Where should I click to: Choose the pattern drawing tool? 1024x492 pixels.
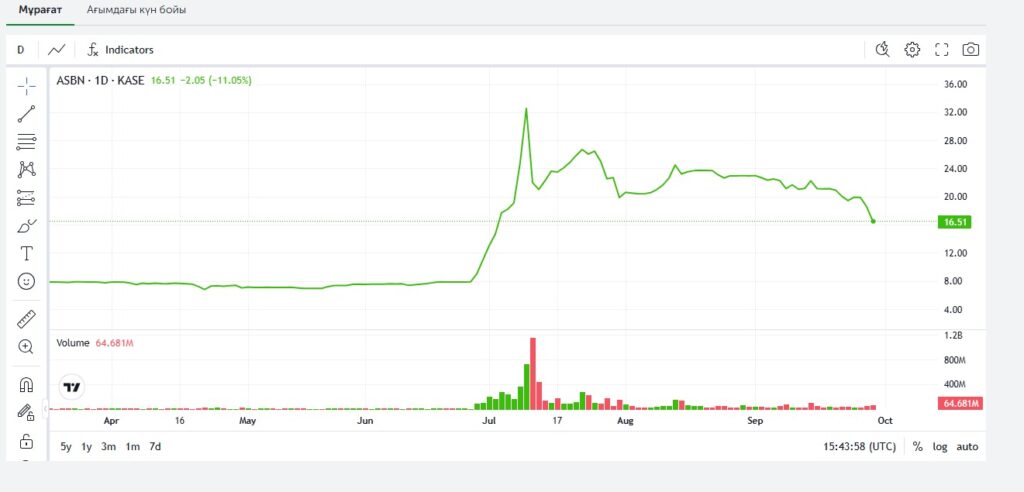27,170
